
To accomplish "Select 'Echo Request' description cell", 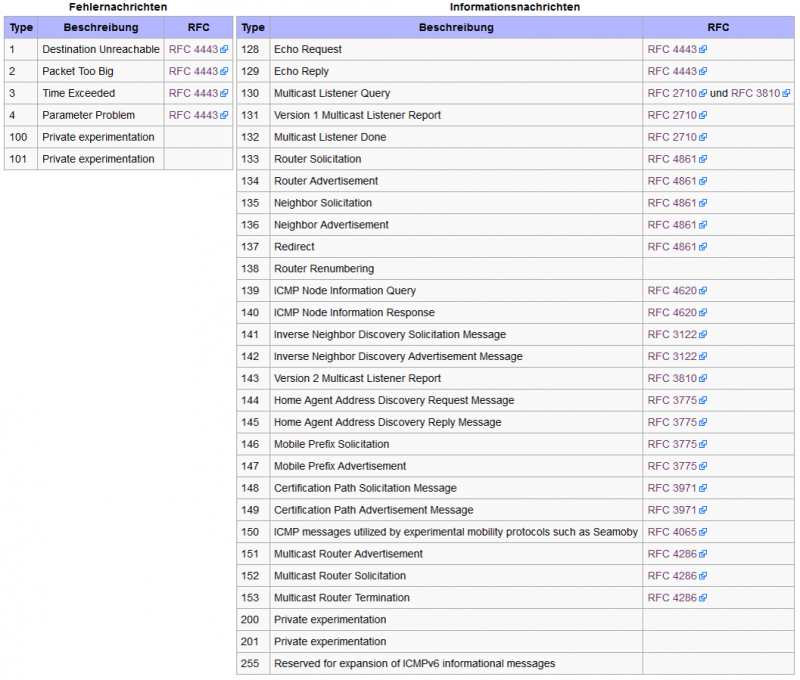I will [456, 49].
